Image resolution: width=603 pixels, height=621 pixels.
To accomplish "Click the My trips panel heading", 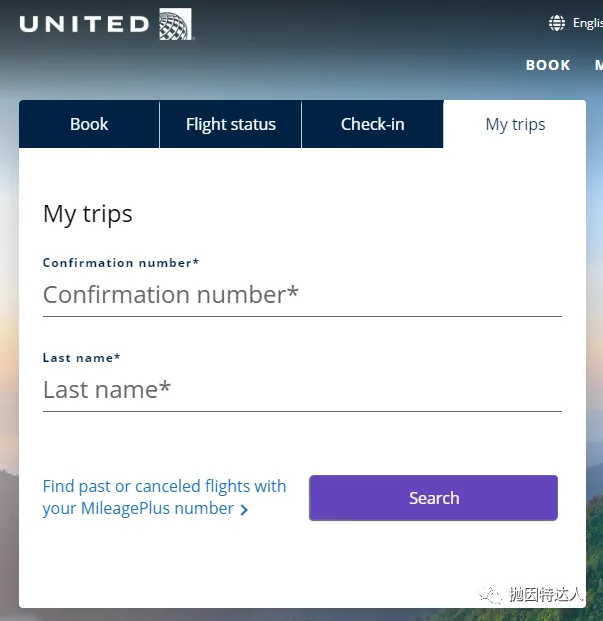I will point(88,213).
